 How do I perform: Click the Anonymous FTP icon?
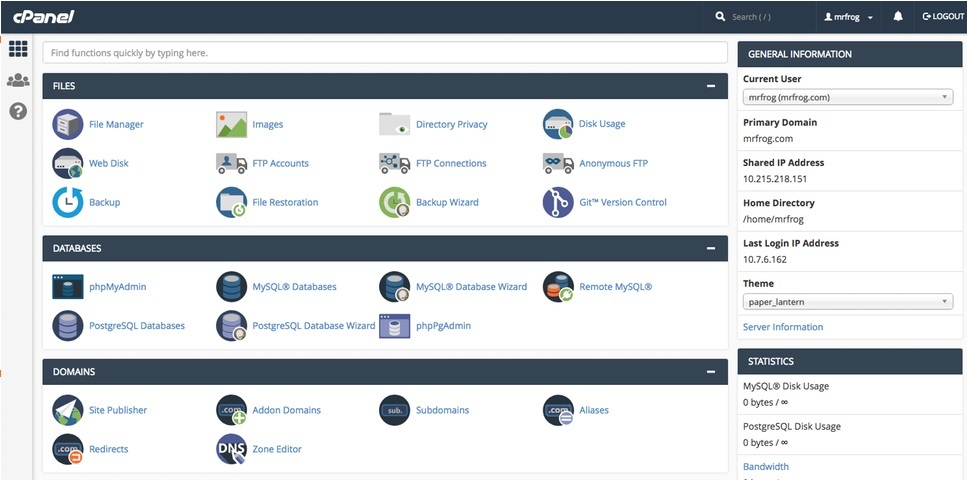point(558,163)
